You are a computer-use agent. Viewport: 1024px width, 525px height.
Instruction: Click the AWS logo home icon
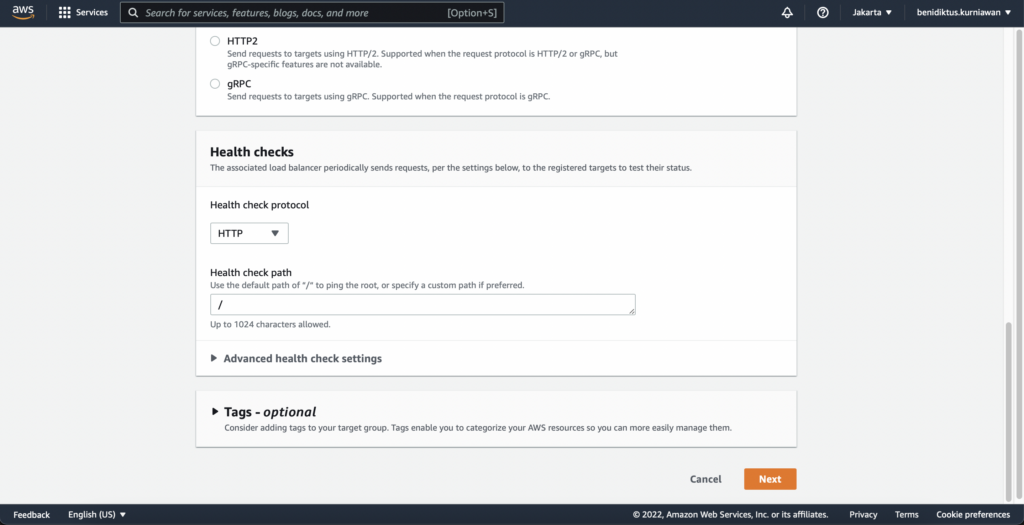tap(23, 12)
